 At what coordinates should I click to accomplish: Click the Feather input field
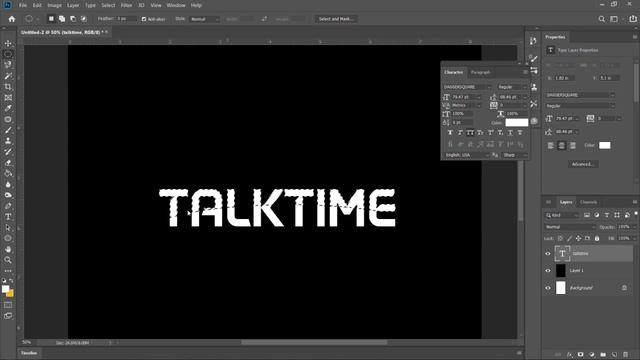[x=126, y=19]
